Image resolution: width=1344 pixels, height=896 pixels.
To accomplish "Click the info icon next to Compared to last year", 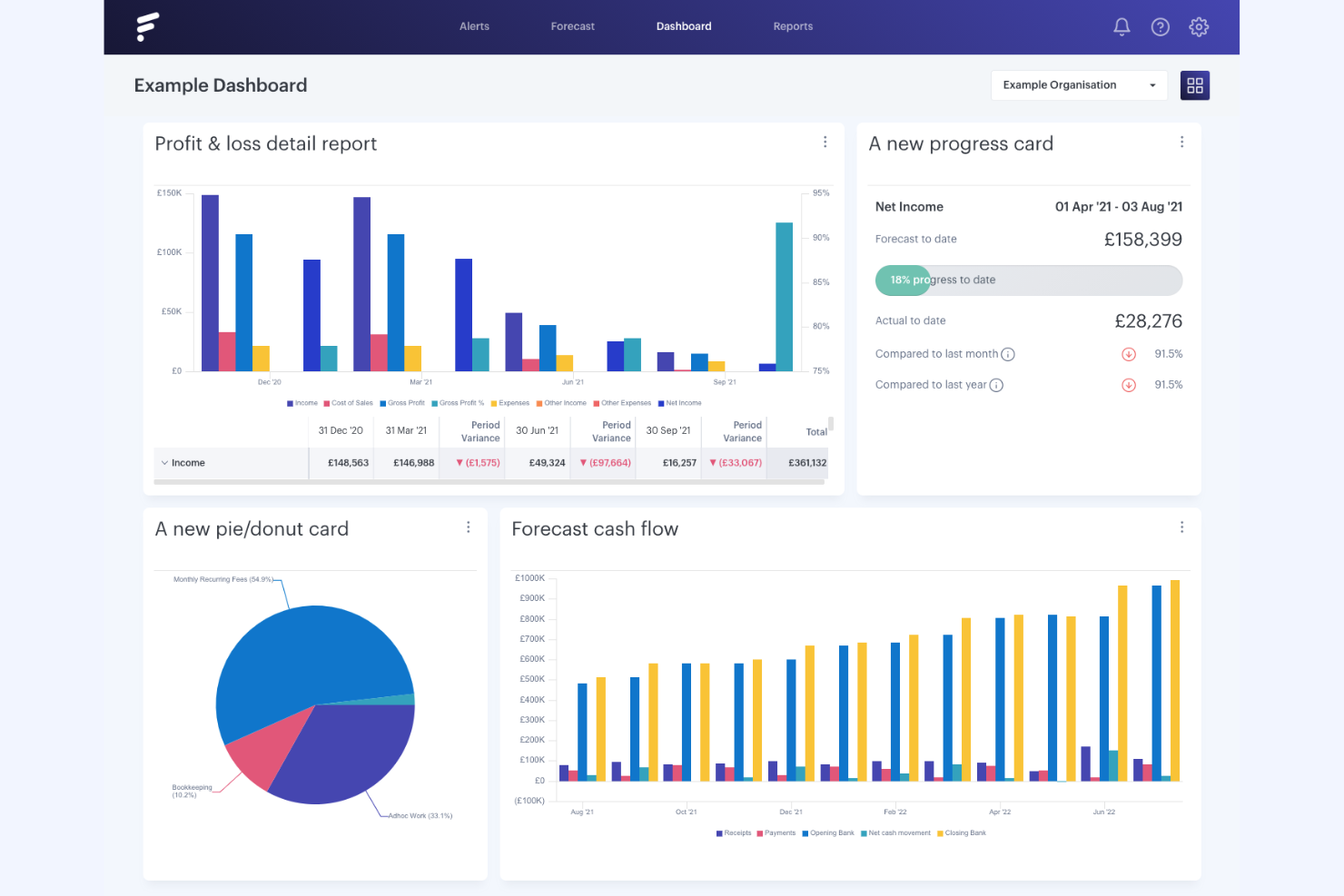I will tap(997, 385).
